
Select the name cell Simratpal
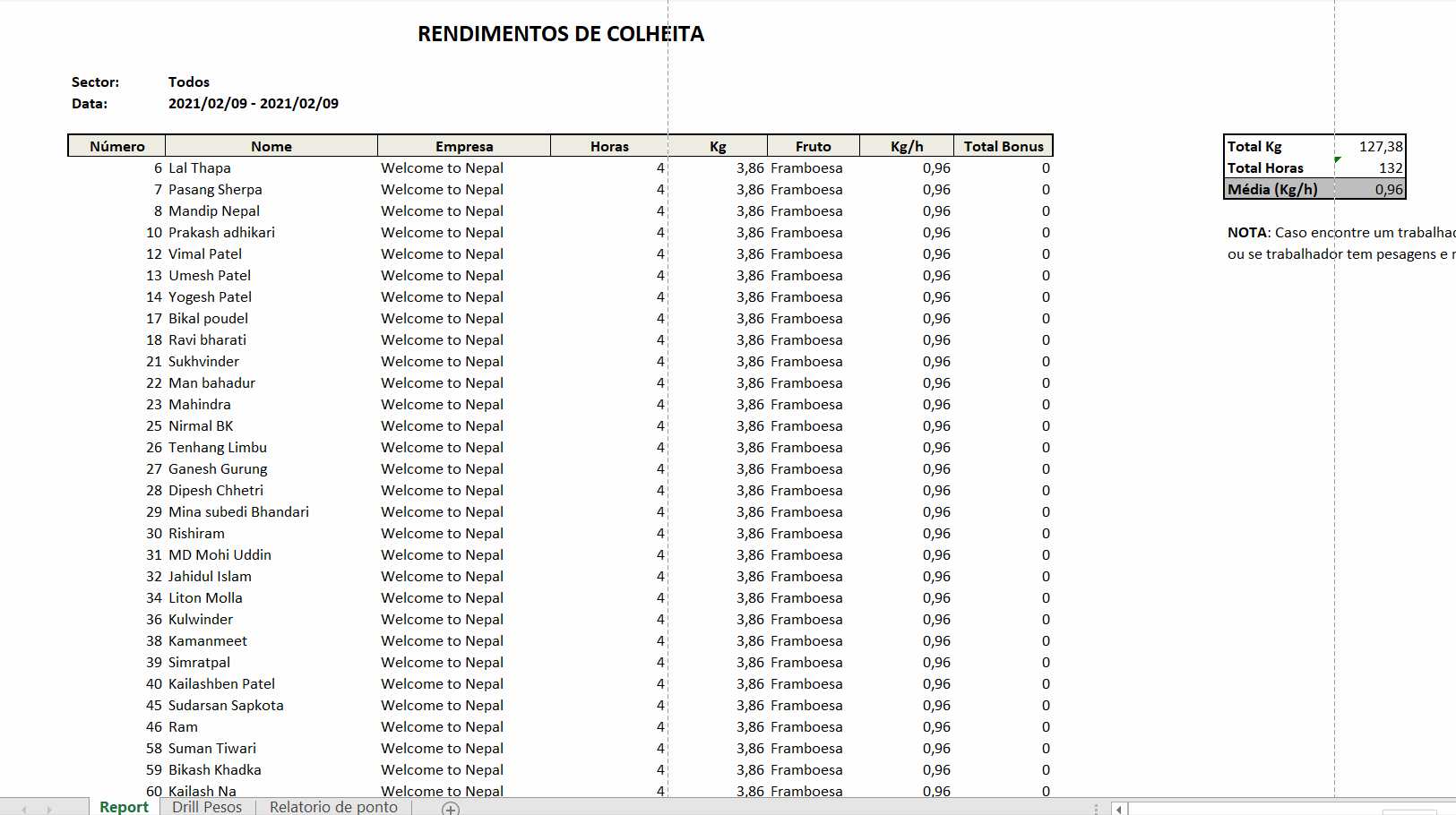click(x=199, y=662)
